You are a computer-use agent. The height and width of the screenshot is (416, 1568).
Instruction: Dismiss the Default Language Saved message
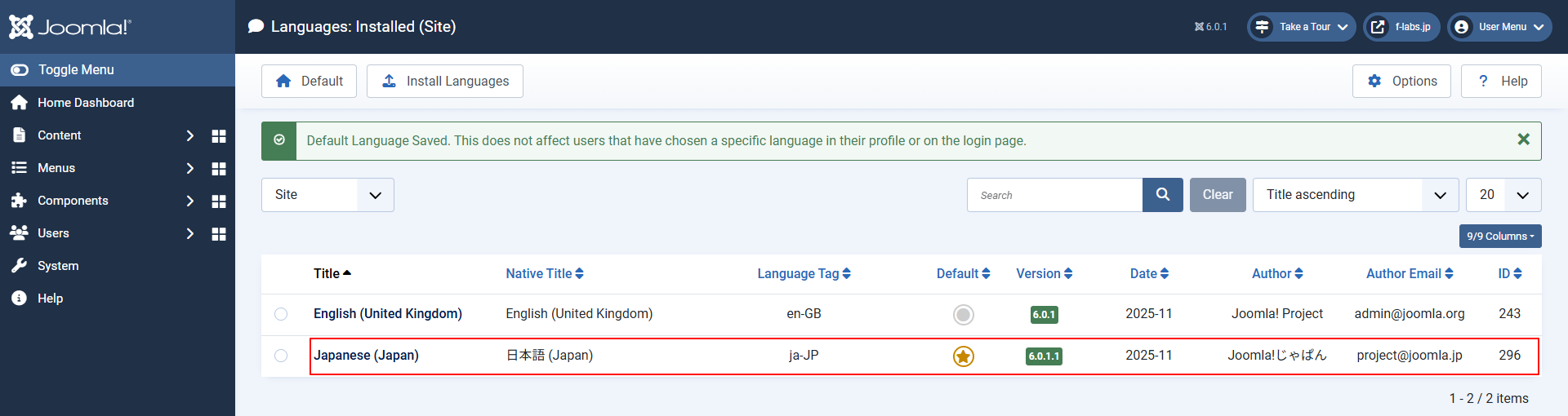coord(1523,139)
